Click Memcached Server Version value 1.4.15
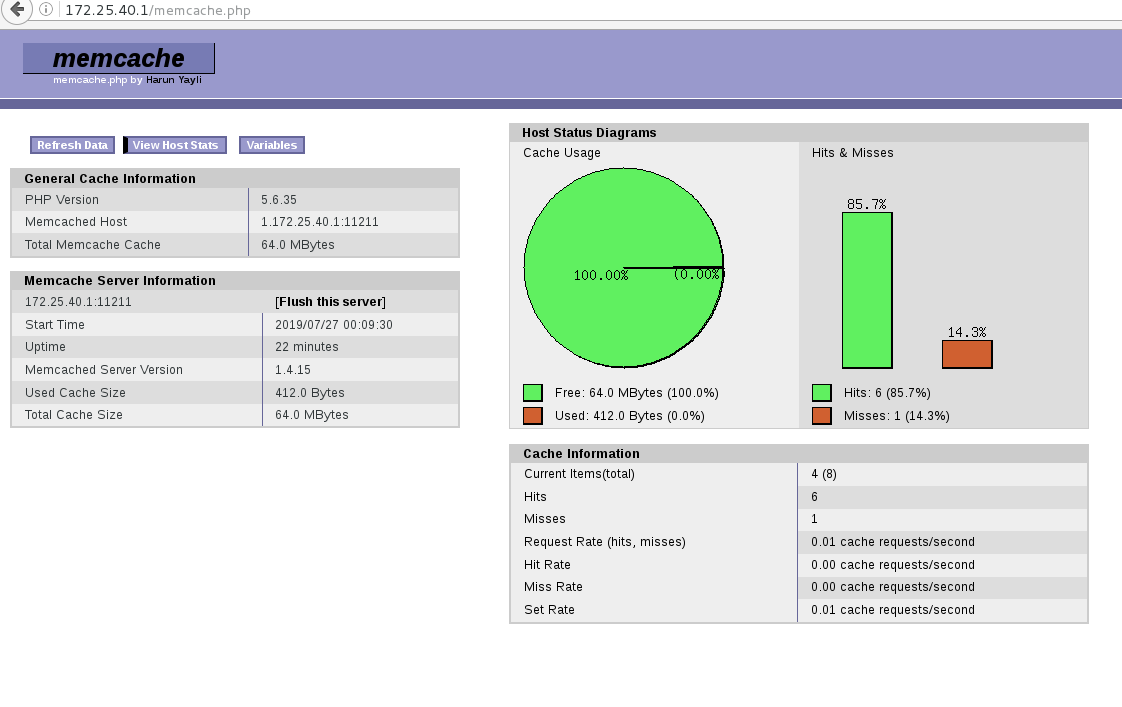Image resolution: width=1122 pixels, height=707 pixels. click(293, 370)
